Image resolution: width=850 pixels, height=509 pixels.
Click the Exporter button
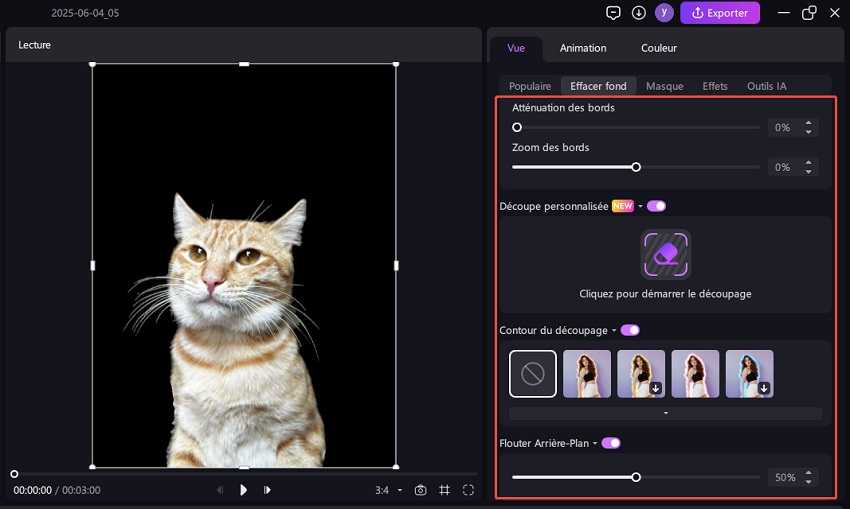point(720,13)
